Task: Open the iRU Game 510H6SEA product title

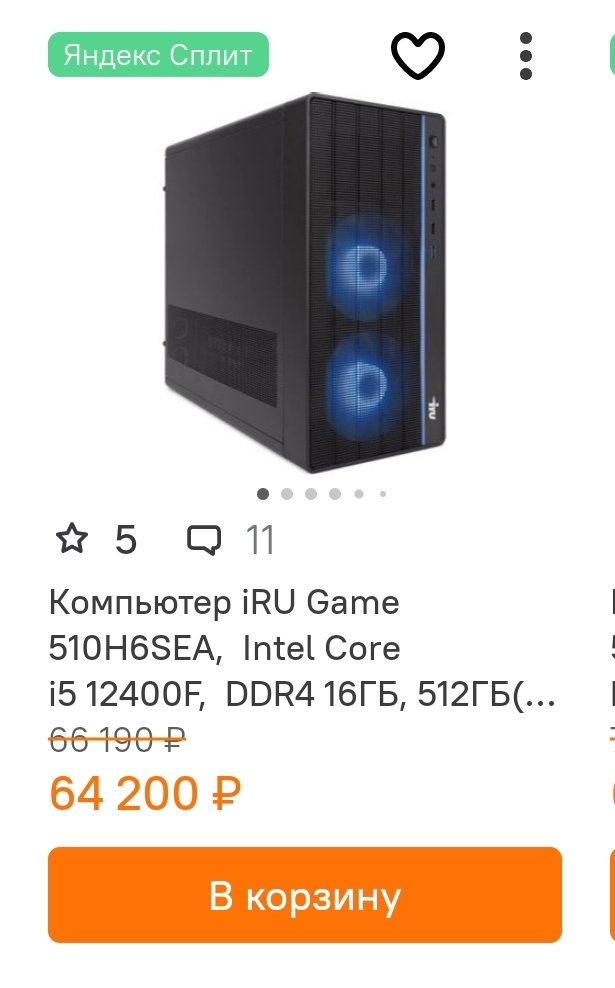Action: point(302,648)
